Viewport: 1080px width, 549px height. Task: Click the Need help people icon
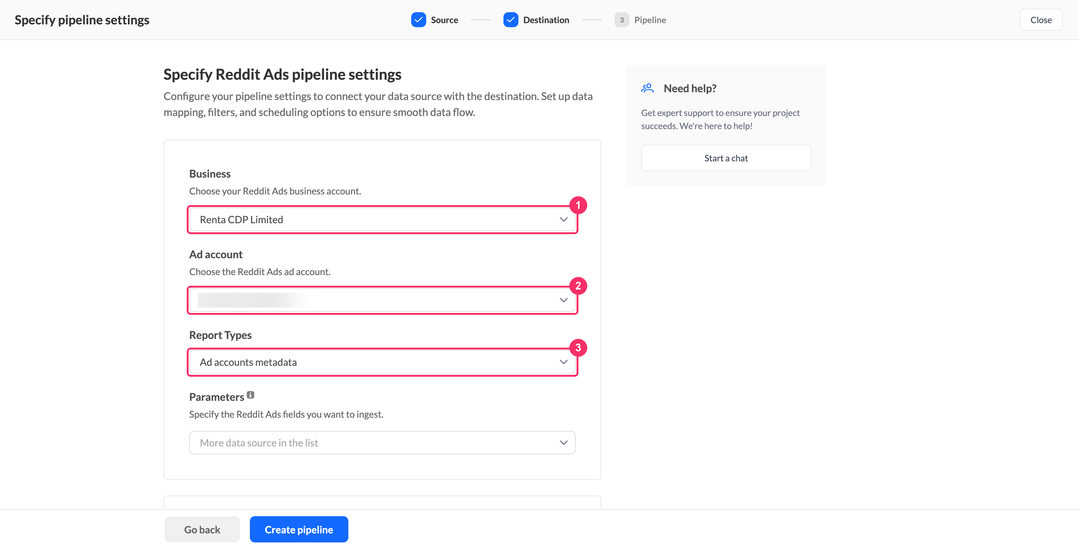pos(647,88)
